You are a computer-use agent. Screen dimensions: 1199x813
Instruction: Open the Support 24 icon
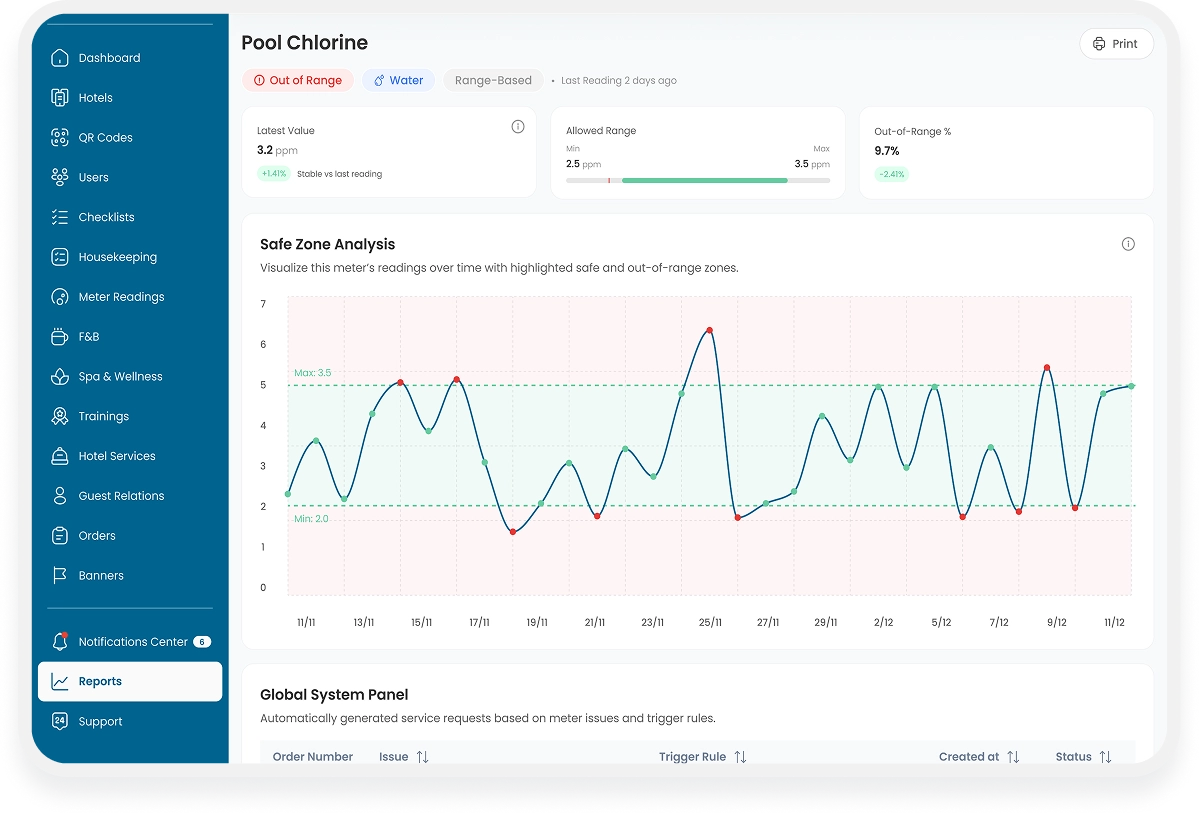[60, 721]
